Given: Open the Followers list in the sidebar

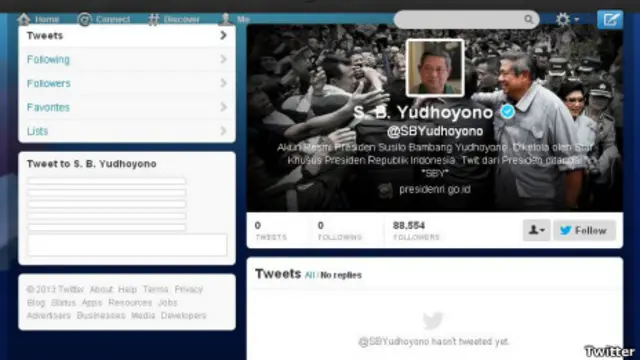Looking at the screenshot, I should click(x=127, y=83).
